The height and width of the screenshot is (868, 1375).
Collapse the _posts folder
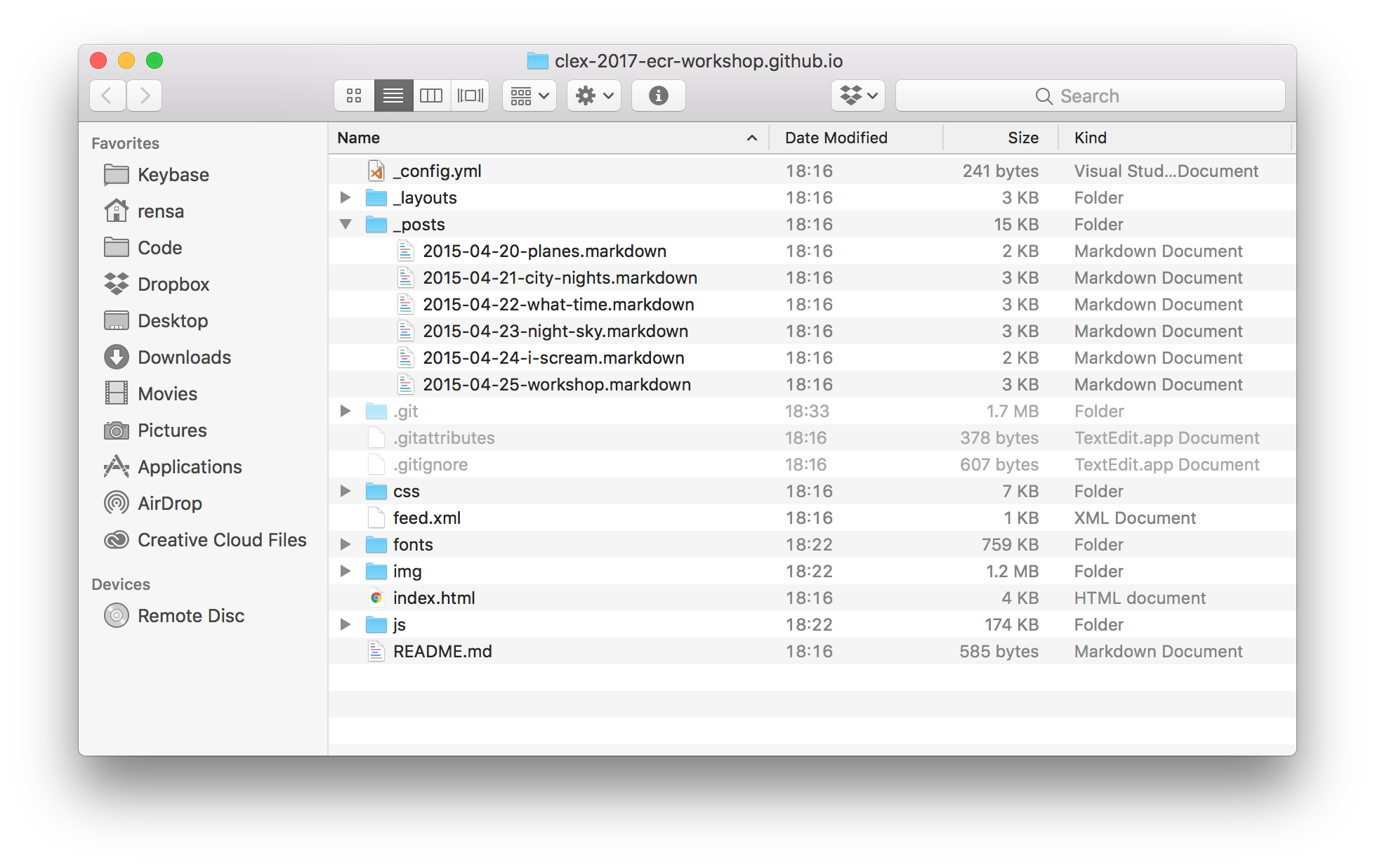(x=346, y=224)
